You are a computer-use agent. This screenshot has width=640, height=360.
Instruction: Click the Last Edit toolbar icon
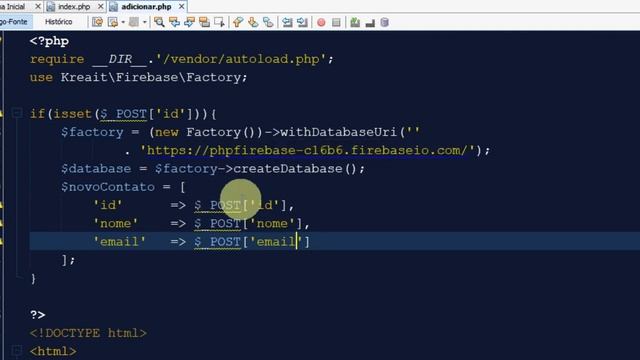point(97,22)
